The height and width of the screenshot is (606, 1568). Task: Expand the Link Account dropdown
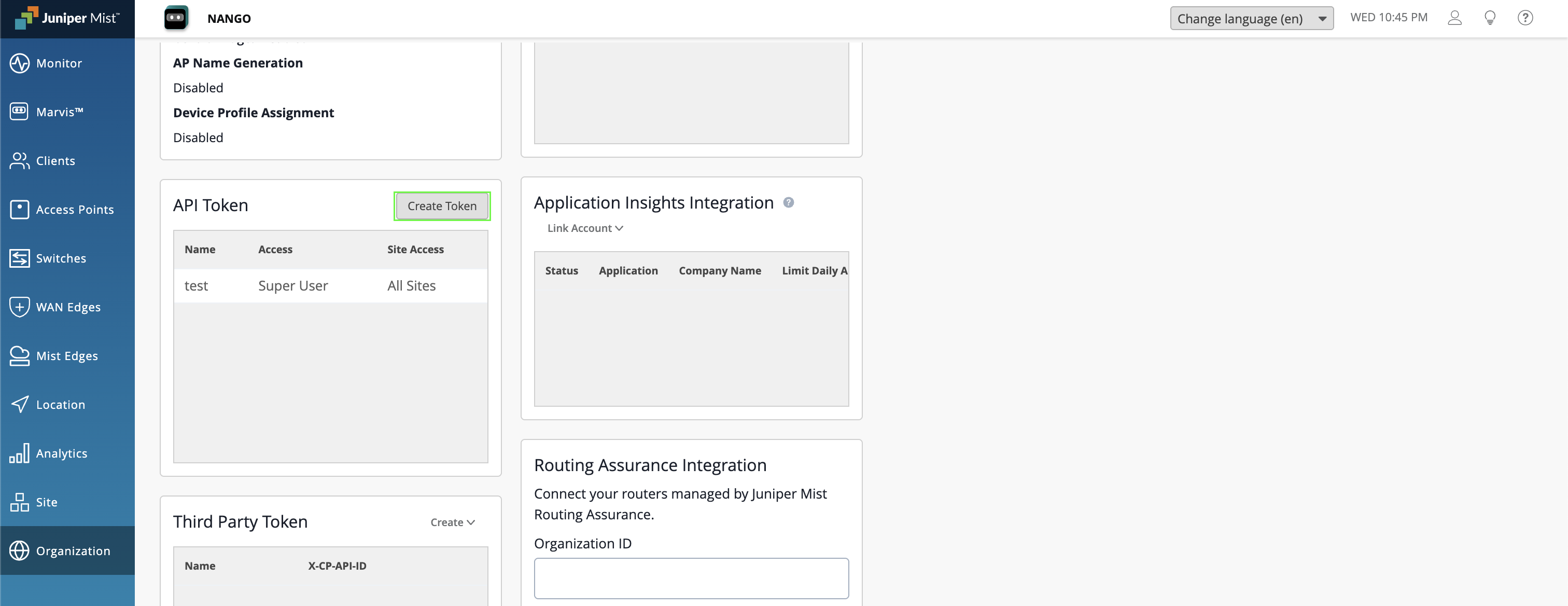(x=584, y=228)
